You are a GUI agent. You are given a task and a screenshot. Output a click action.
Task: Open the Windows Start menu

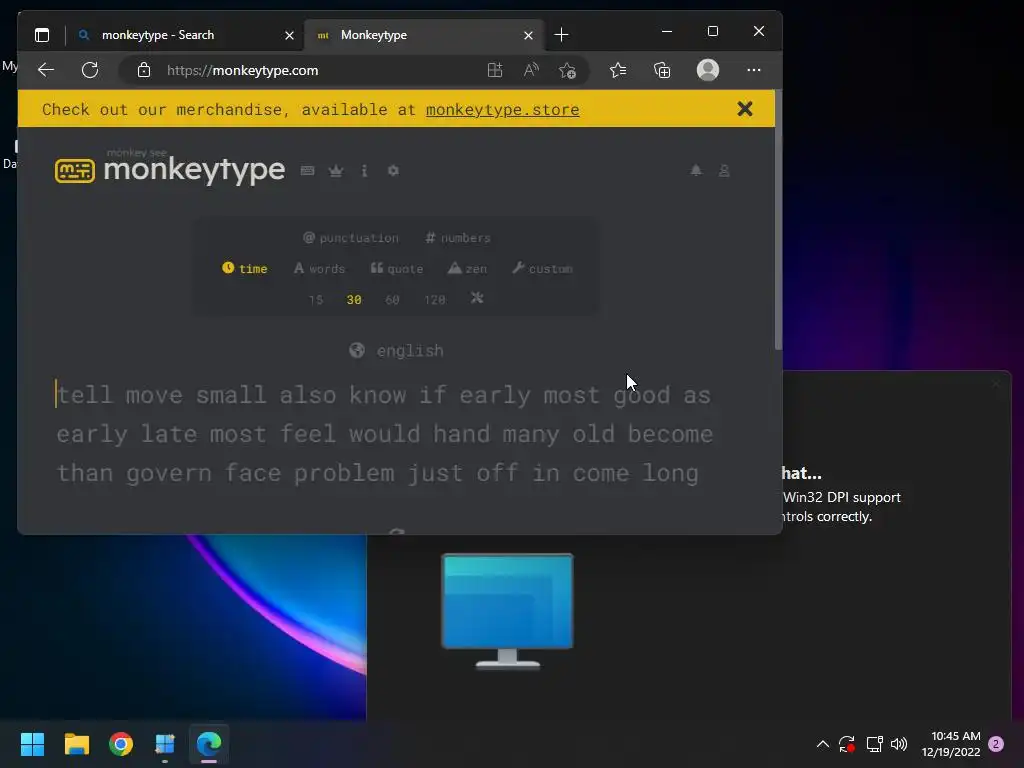32,744
